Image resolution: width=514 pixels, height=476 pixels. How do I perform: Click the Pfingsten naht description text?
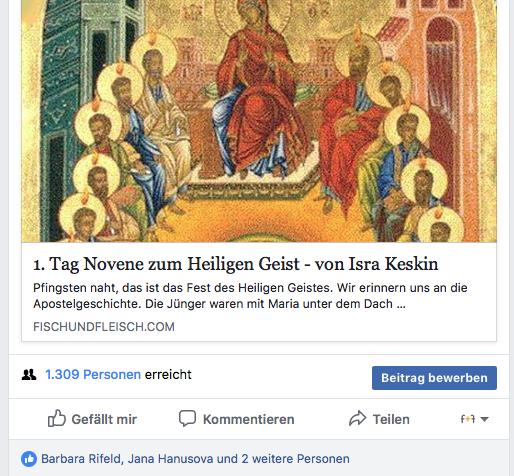tap(250, 296)
